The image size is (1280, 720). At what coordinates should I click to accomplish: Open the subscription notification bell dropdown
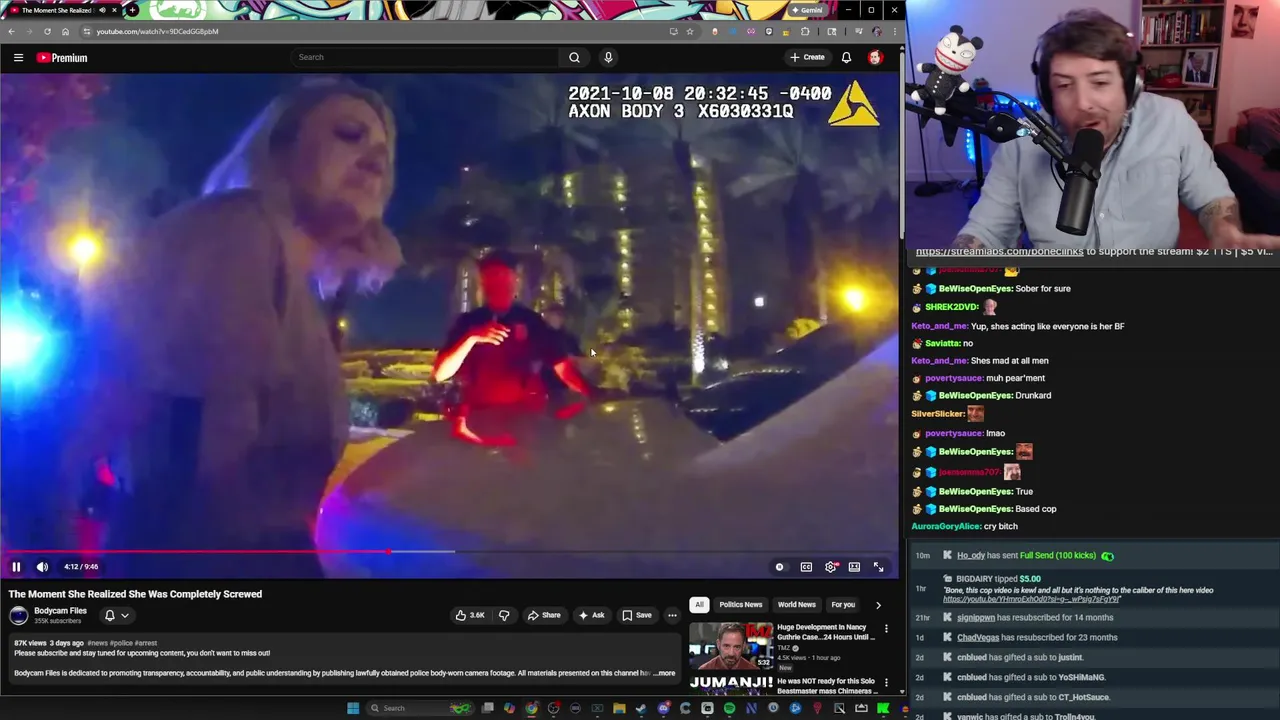click(116, 615)
